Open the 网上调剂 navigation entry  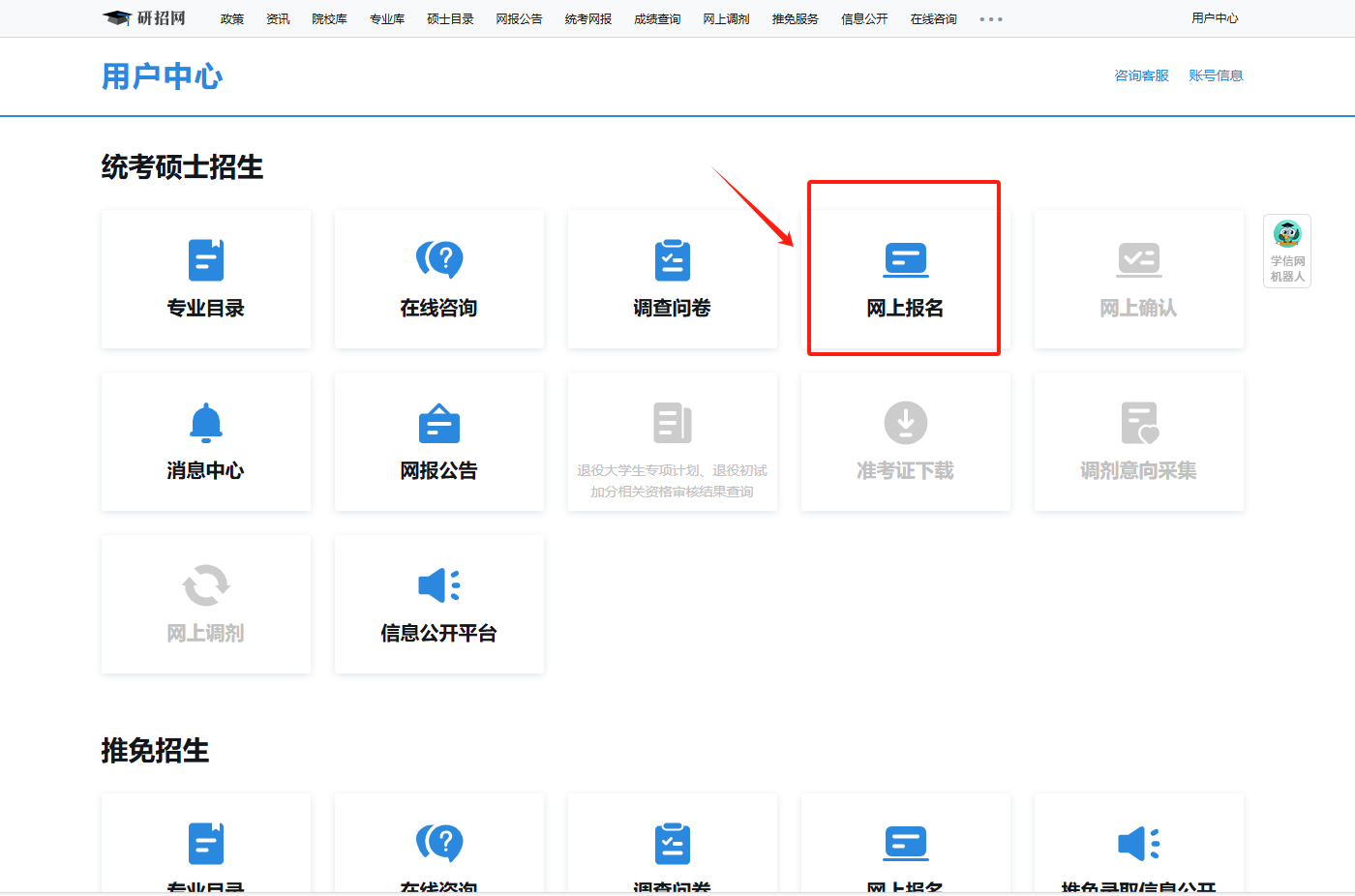(x=726, y=18)
